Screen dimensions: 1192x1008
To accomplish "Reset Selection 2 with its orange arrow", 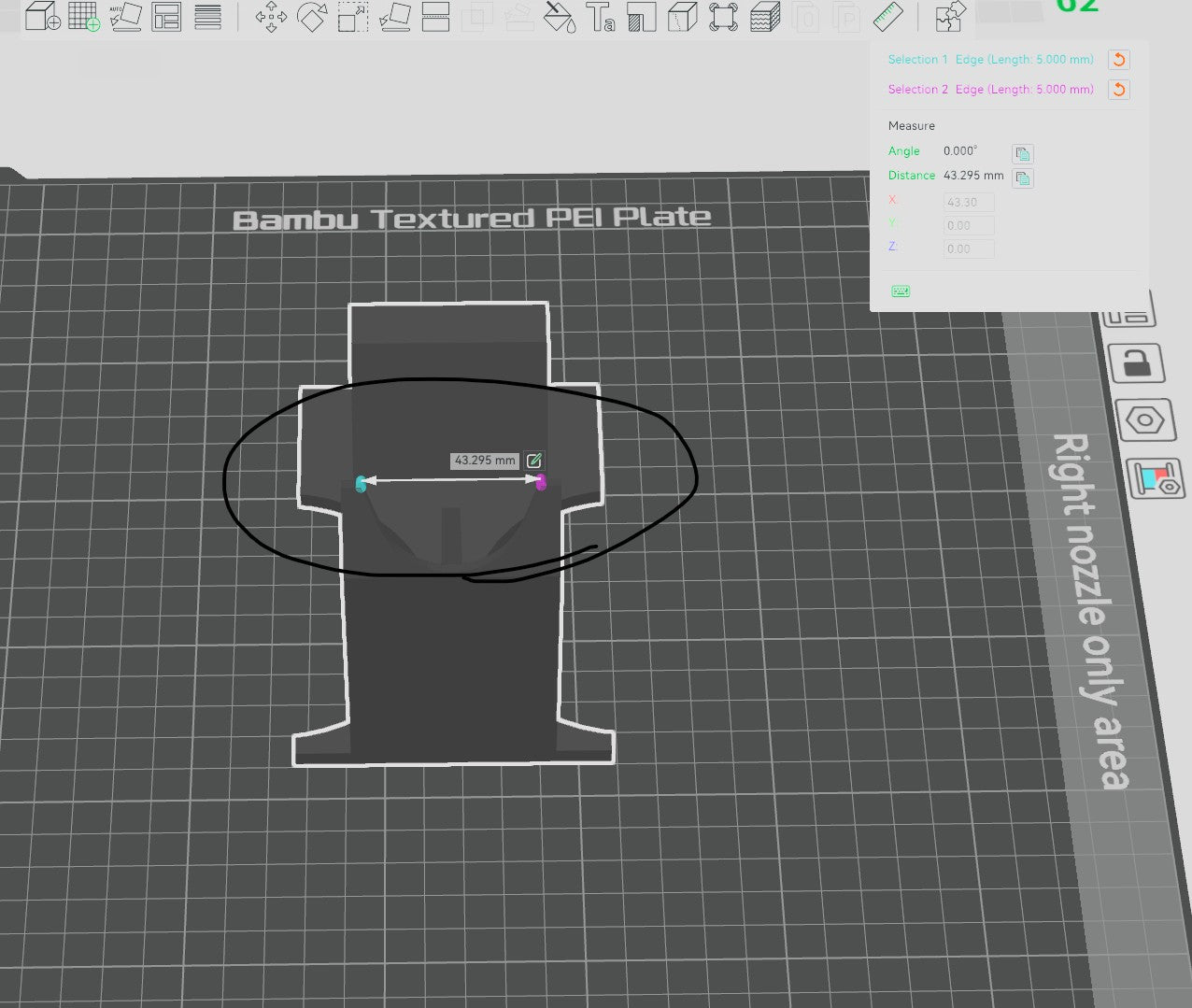I will pyautogui.click(x=1118, y=90).
